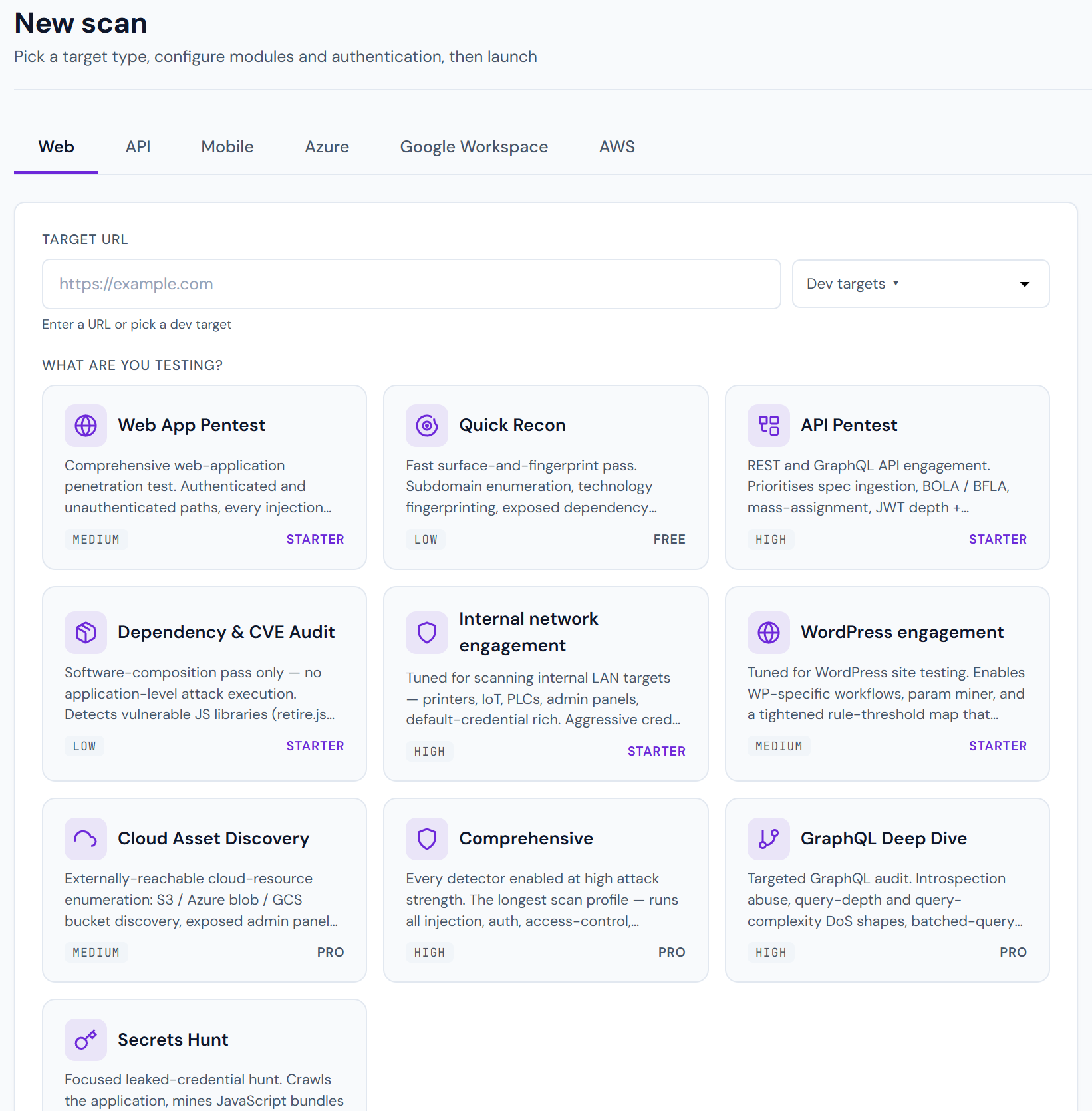Click MEDIUM badge on Web App Pentest
1092x1111 pixels.
point(96,540)
